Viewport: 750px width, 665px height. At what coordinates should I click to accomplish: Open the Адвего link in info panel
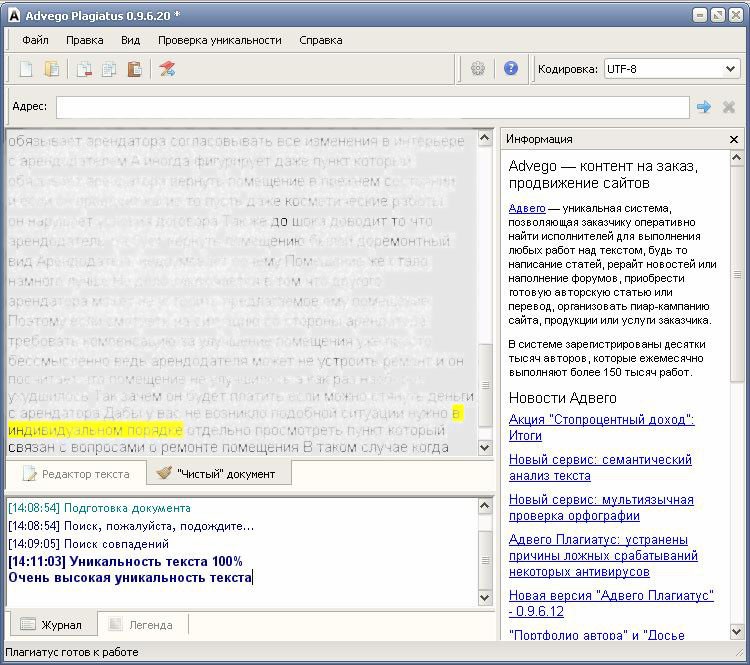point(527,208)
